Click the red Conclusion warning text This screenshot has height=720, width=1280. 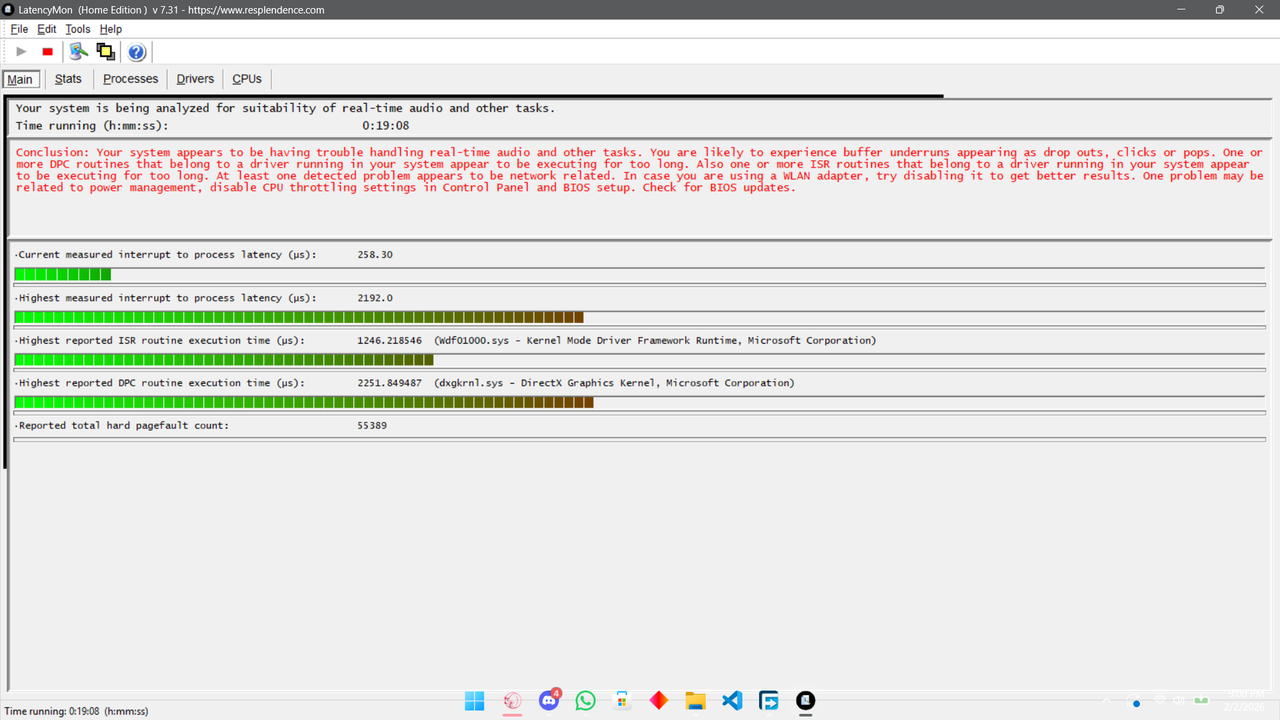[x=639, y=170]
